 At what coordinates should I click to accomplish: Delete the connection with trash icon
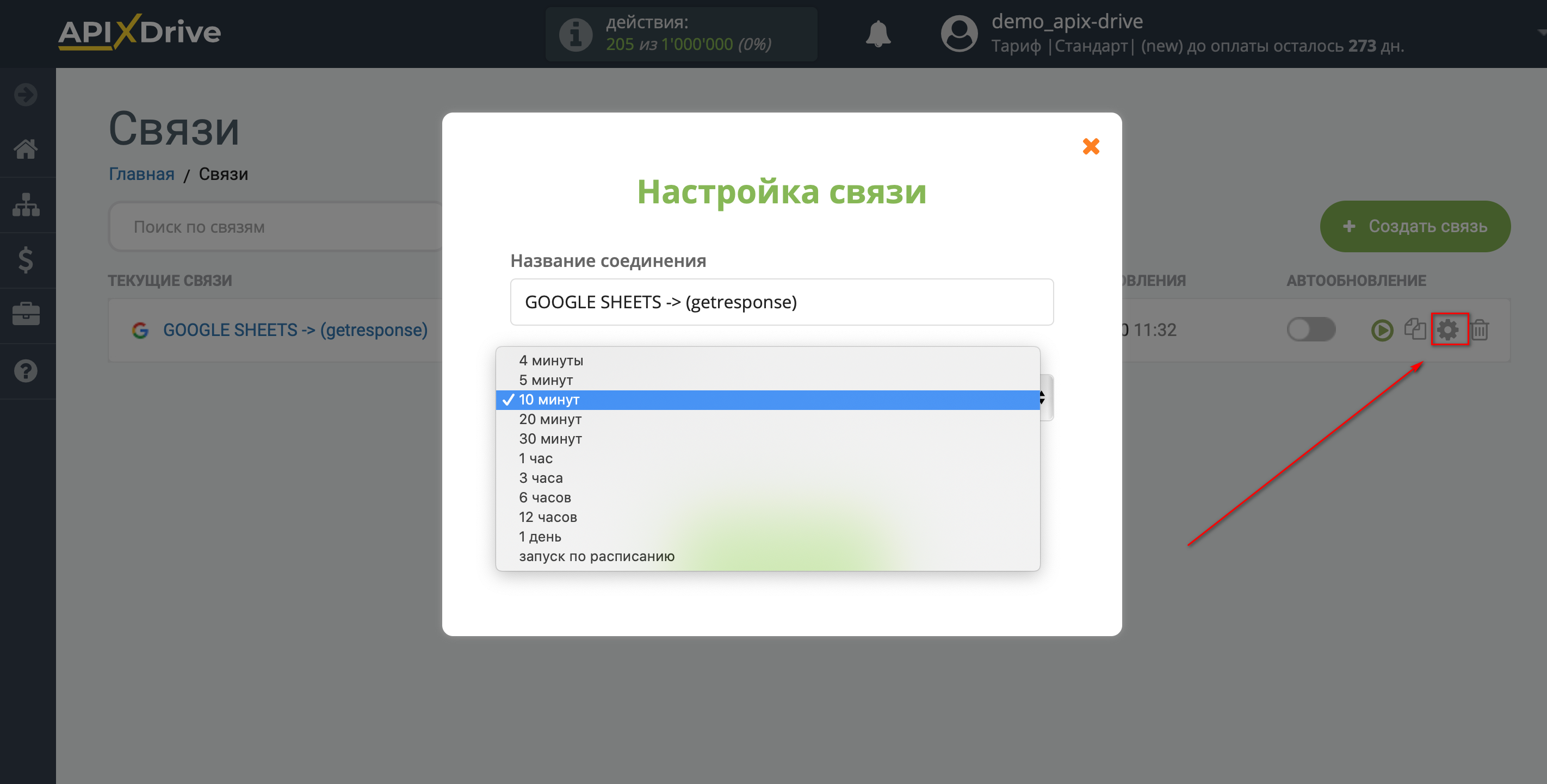[1479, 329]
